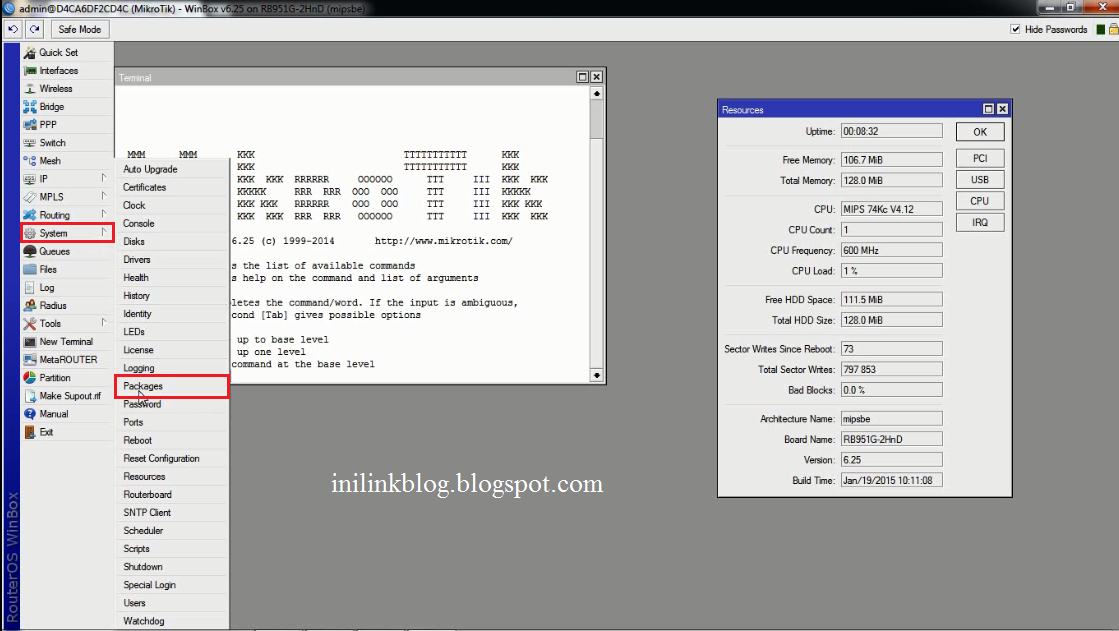The height and width of the screenshot is (631, 1119).
Task: Click the Files folder icon in sidebar
Action: coord(29,269)
